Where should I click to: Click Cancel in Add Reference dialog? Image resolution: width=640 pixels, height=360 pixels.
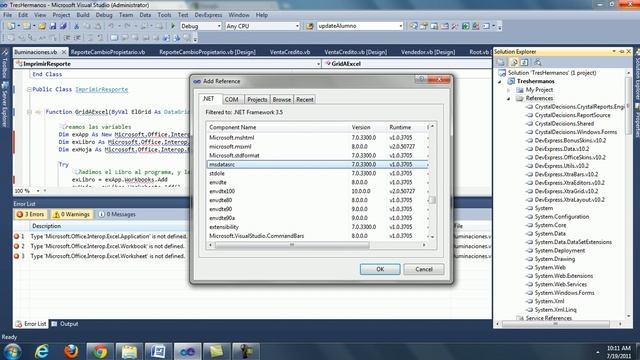click(424, 269)
